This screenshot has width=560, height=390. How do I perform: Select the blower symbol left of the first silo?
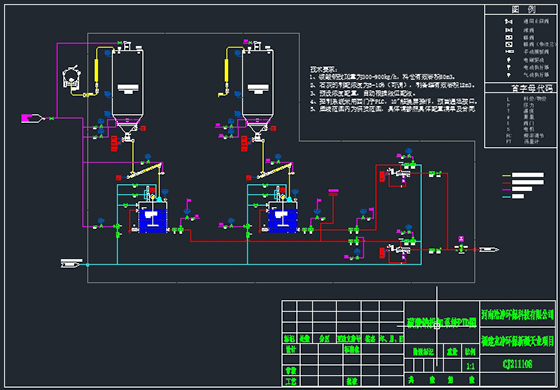click(71, 78)
